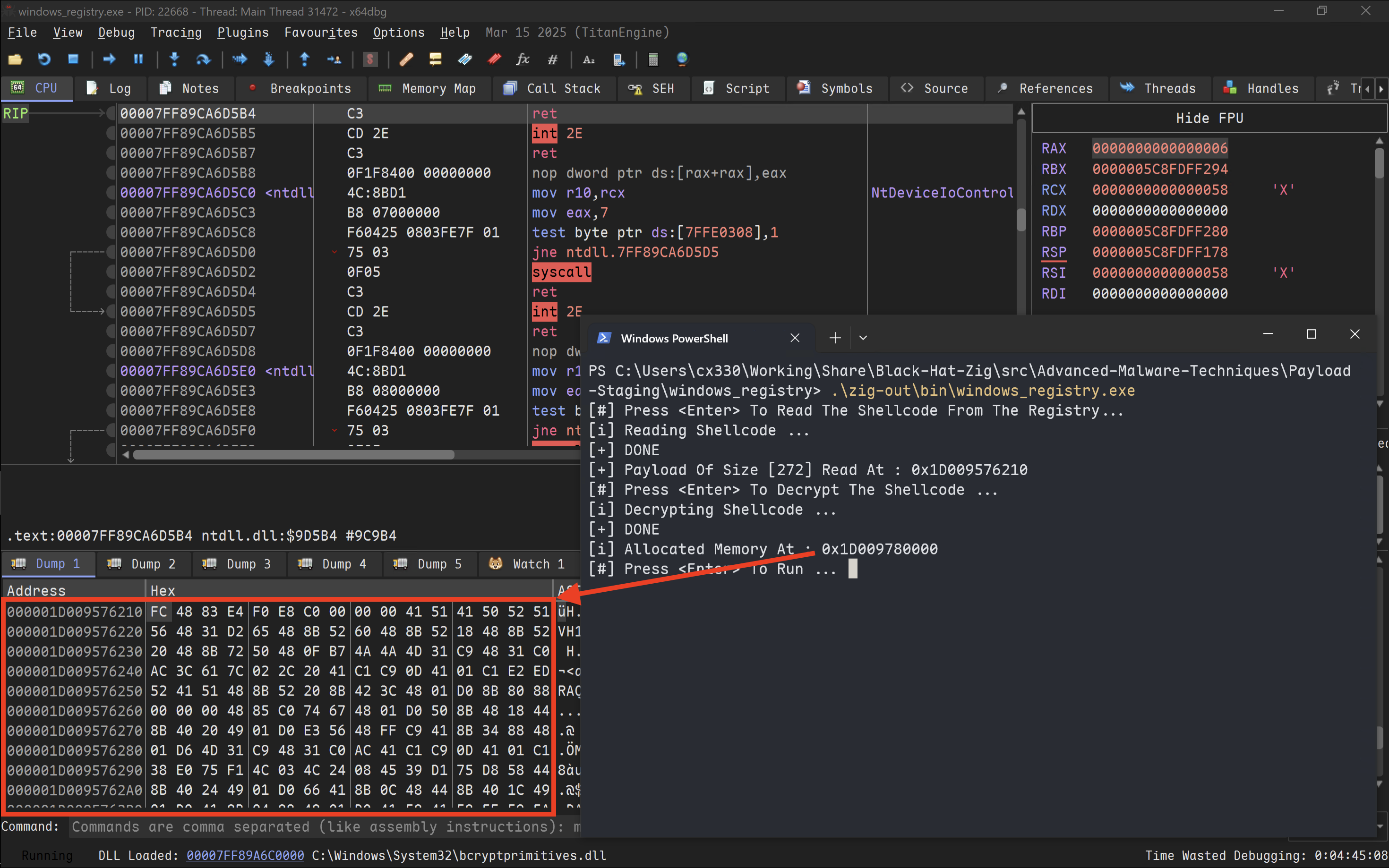Toggle breakpoint at 00007FF89CA6D5D8

pyautogui.click(x=111, y=351)
